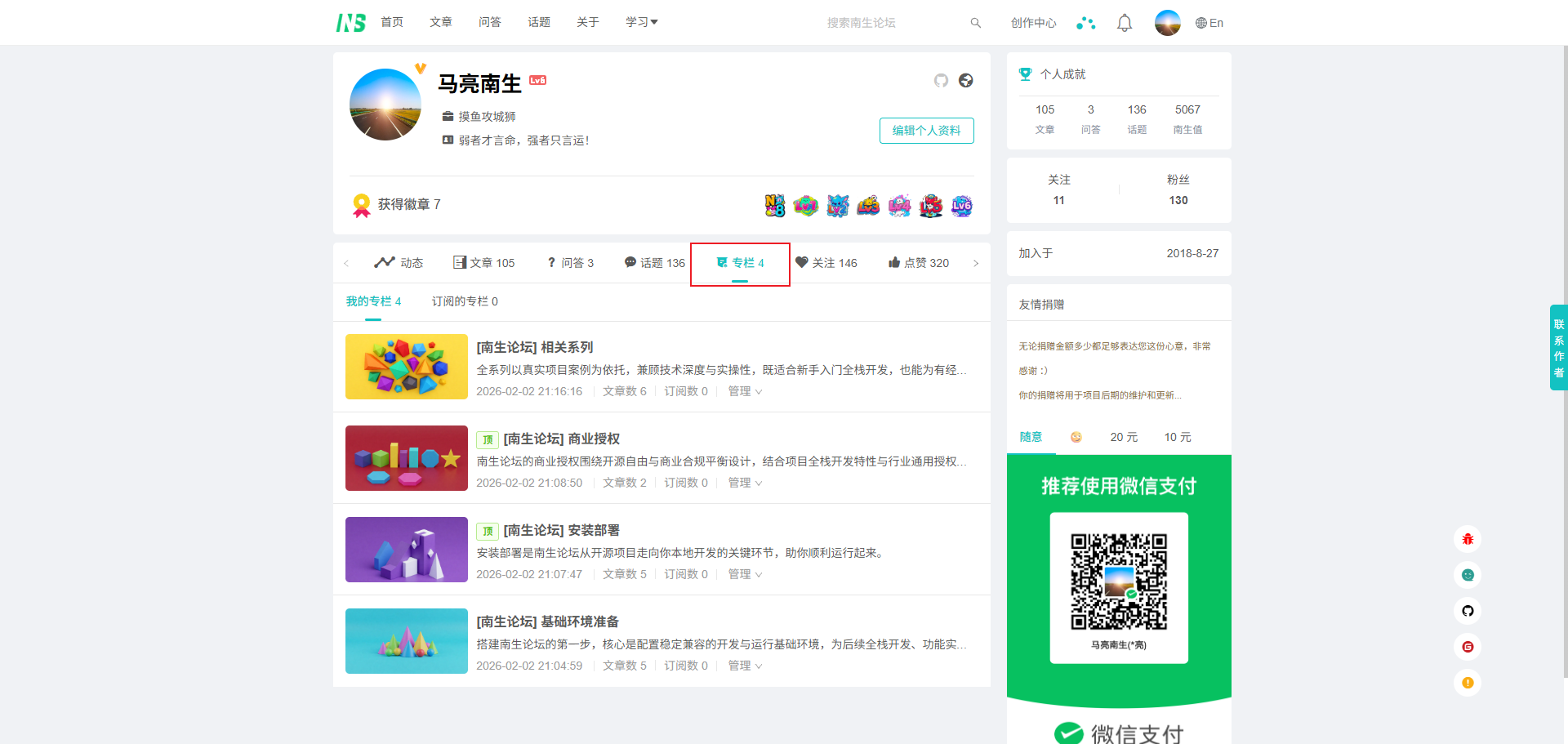Click the NS forum logo
Image resolution: width=1568 pixels, height=744 pixels.
click(350, 23)
